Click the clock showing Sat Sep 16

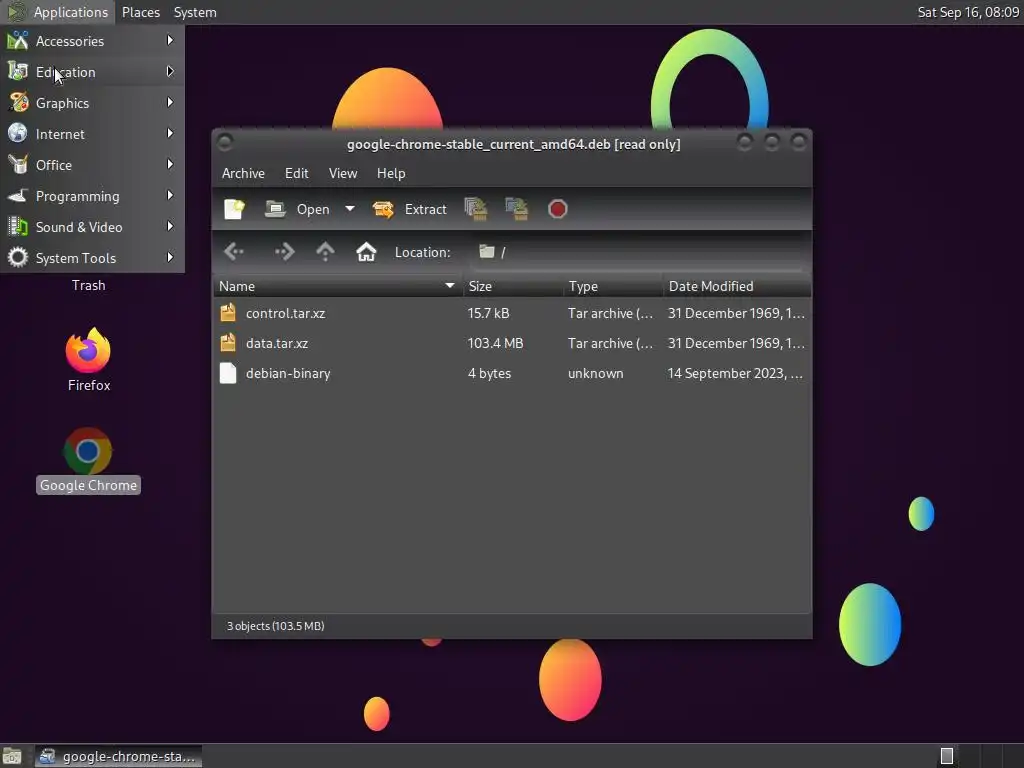click(968, 12)
